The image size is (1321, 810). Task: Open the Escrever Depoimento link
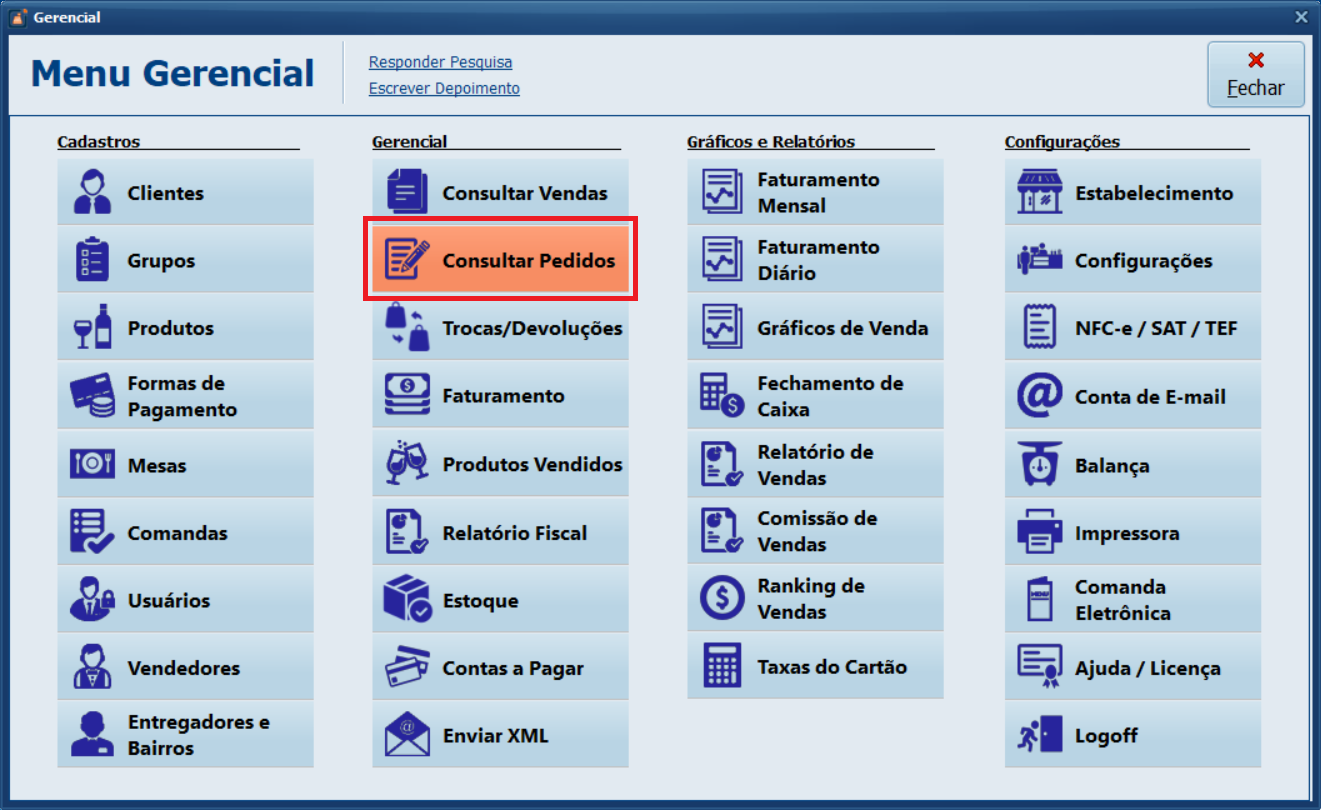[x=444, y=88]
